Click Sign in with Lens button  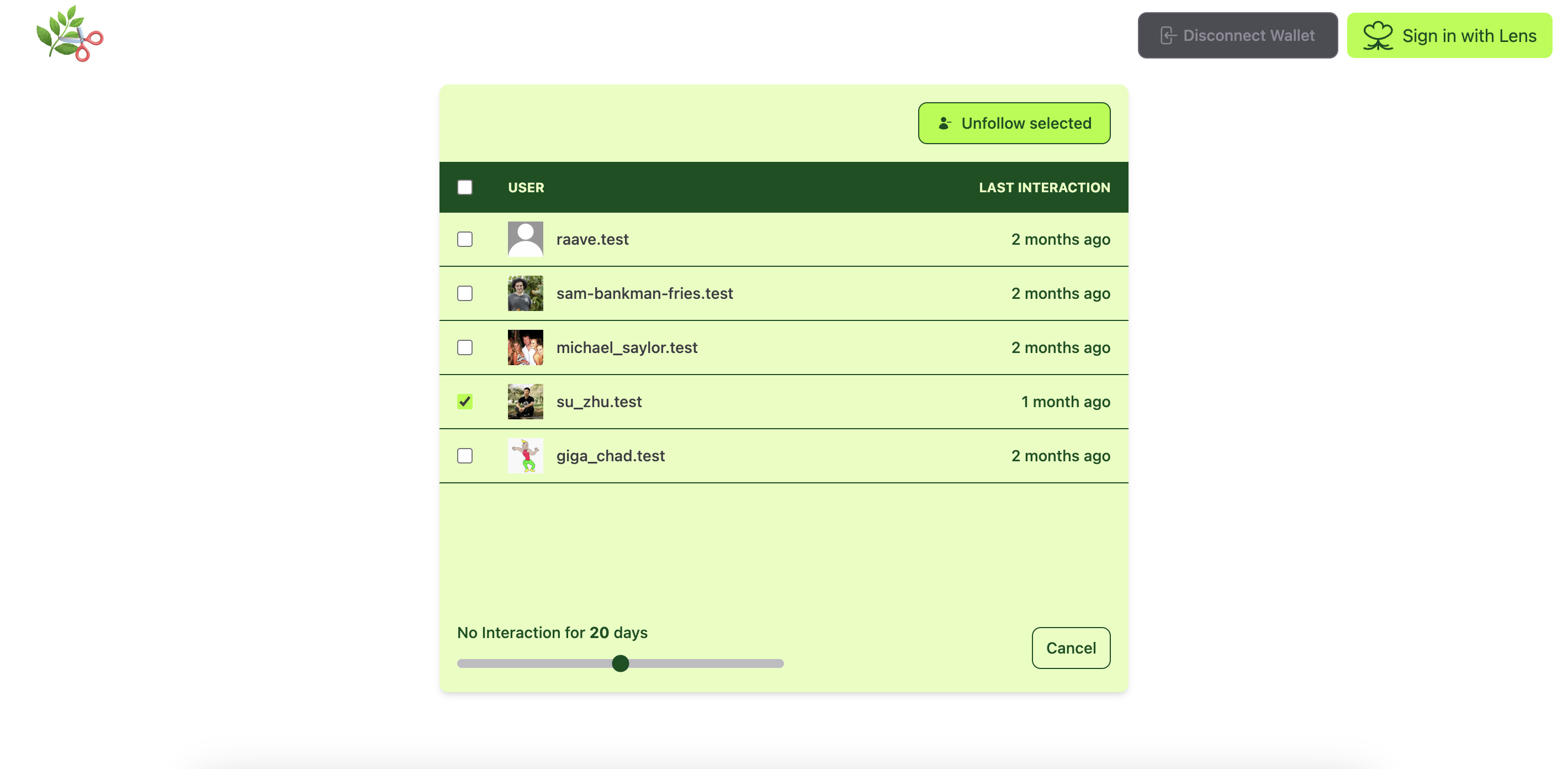pyautogui.click(x=1449, y=35)
